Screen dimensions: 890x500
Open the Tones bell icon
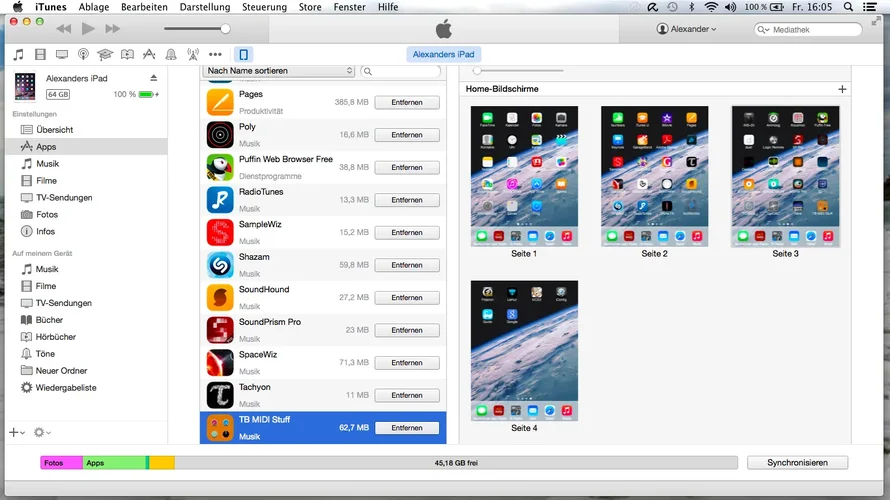click(171, 54)
